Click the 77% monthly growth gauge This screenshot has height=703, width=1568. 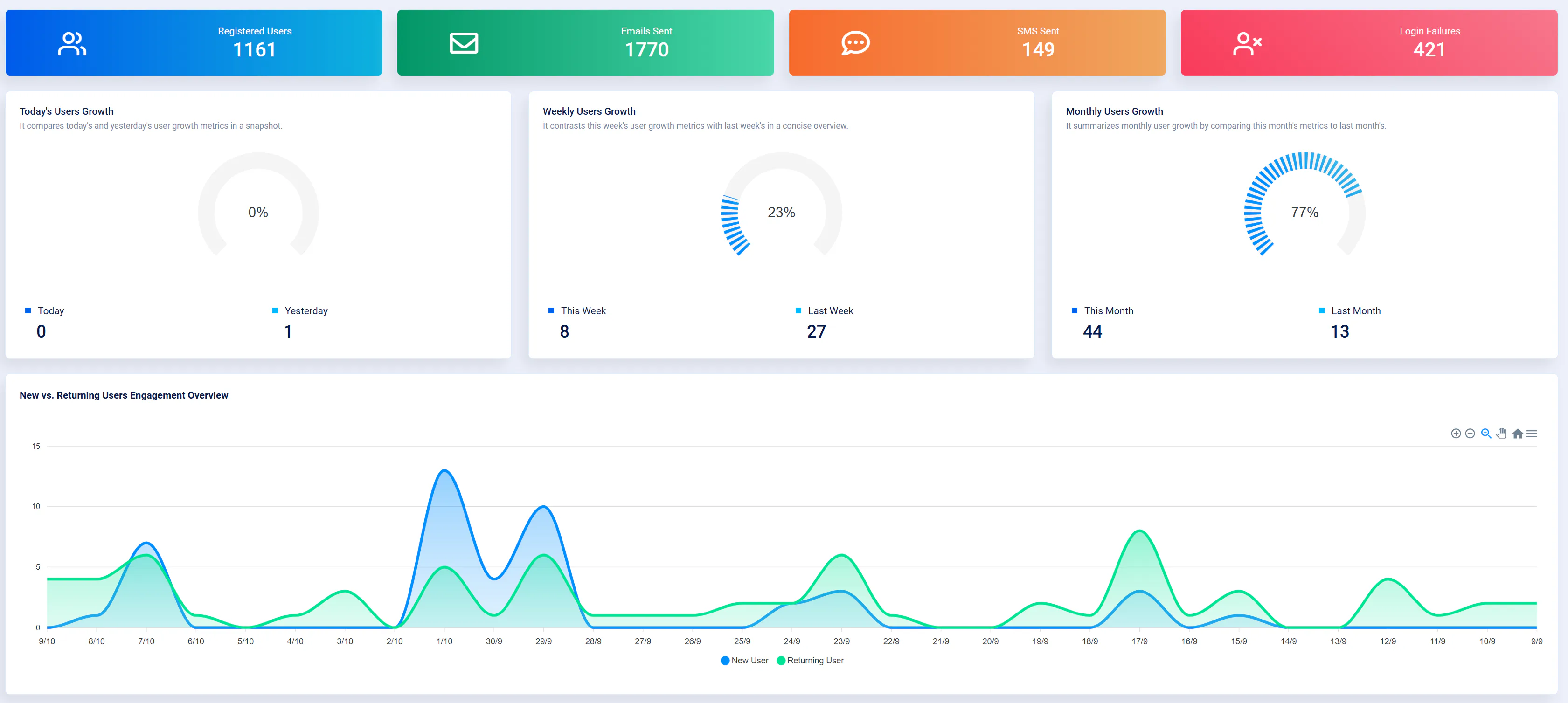[x=1304, y=213]
